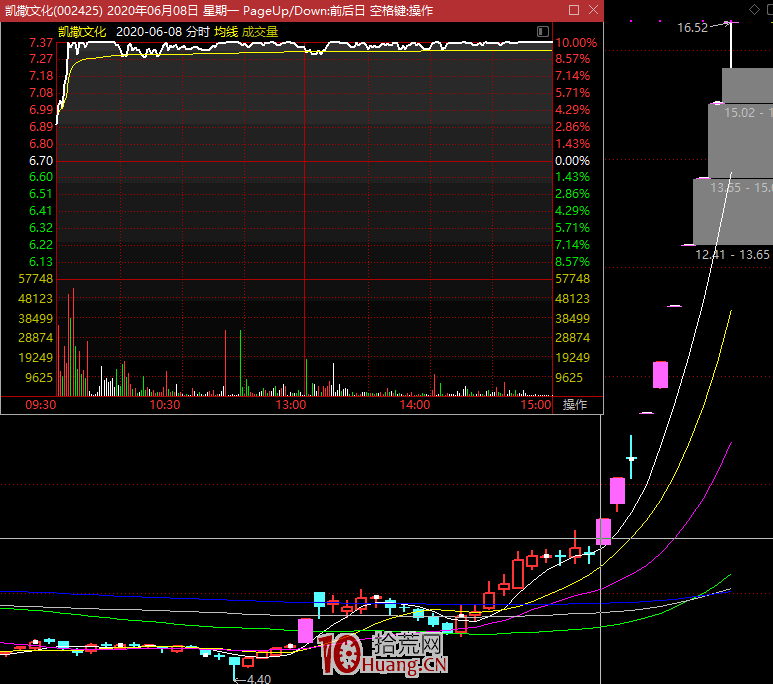Click the green 6.41 price axis label

click(x=41, y=211)
